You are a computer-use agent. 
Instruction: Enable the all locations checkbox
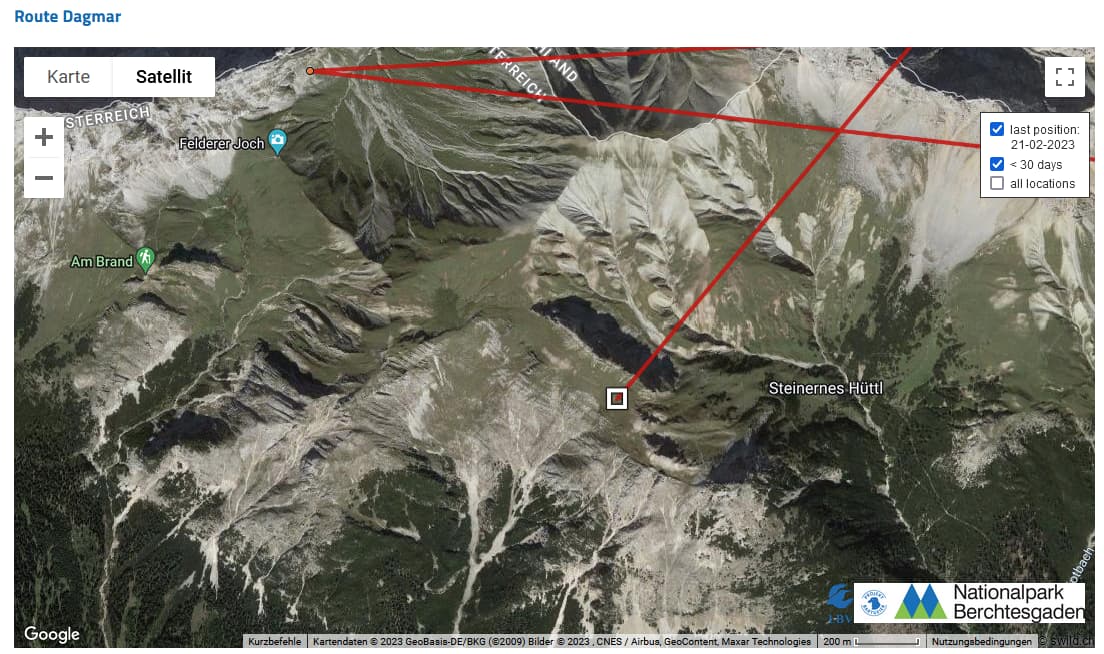coord(996,183)
